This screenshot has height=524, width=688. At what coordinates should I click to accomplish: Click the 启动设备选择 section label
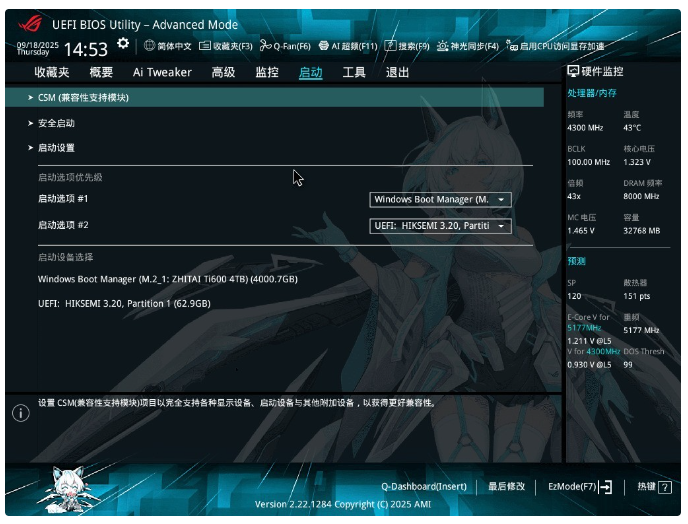click(x=65, y=257)
